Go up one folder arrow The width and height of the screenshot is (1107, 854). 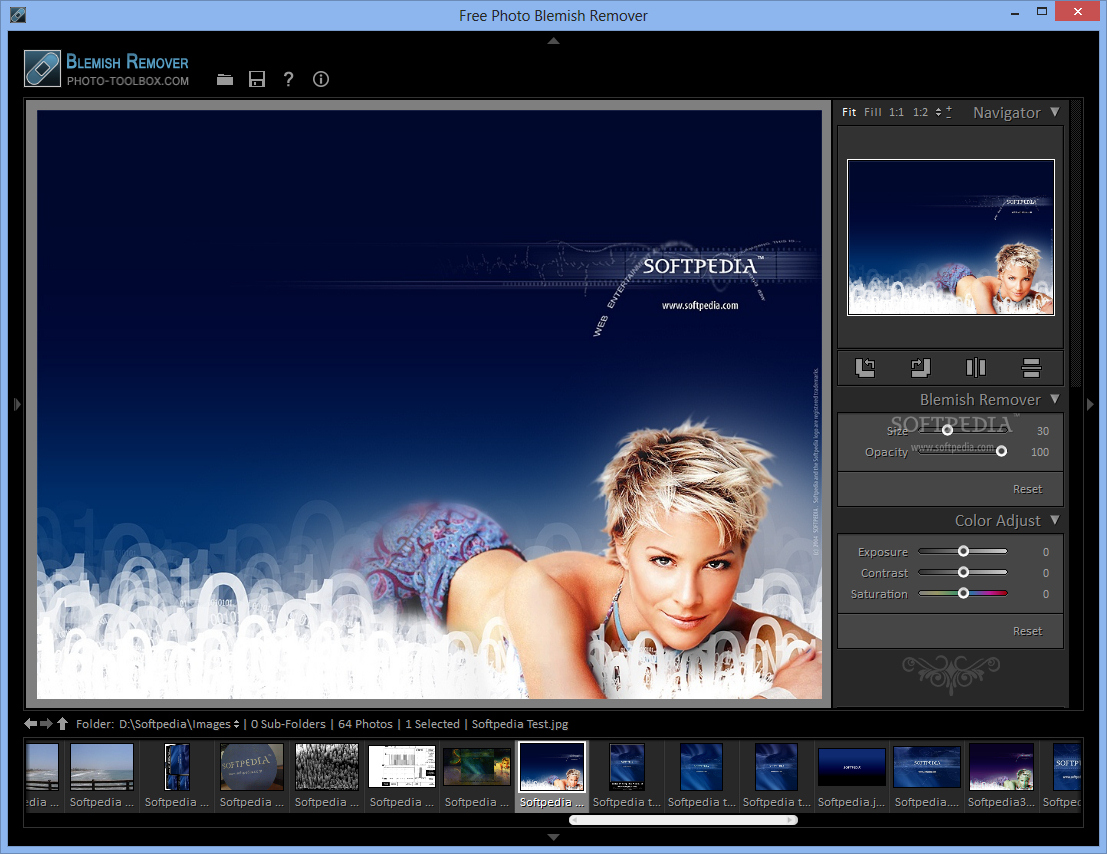click(x=62, y=723)
